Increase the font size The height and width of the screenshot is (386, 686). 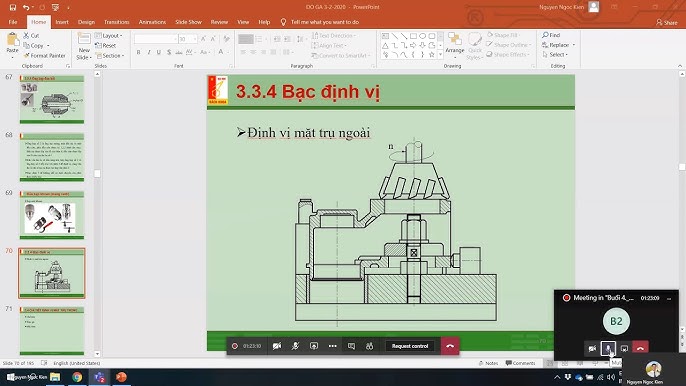(x=203, y=39)
